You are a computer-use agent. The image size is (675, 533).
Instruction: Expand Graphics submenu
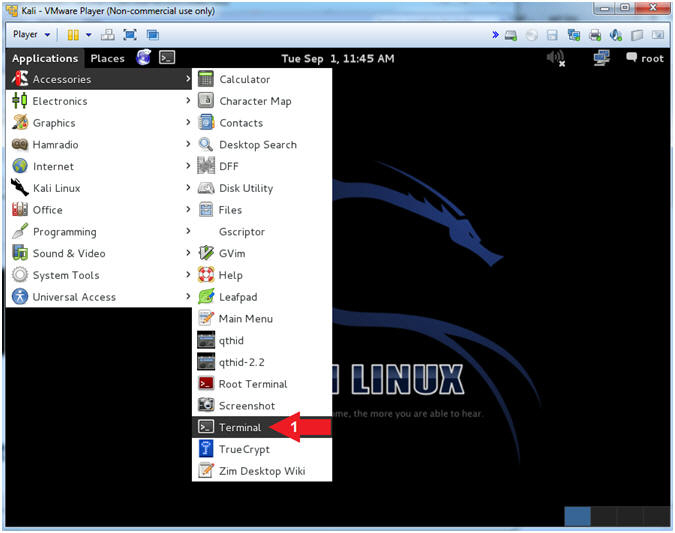[x=99, y=123]
